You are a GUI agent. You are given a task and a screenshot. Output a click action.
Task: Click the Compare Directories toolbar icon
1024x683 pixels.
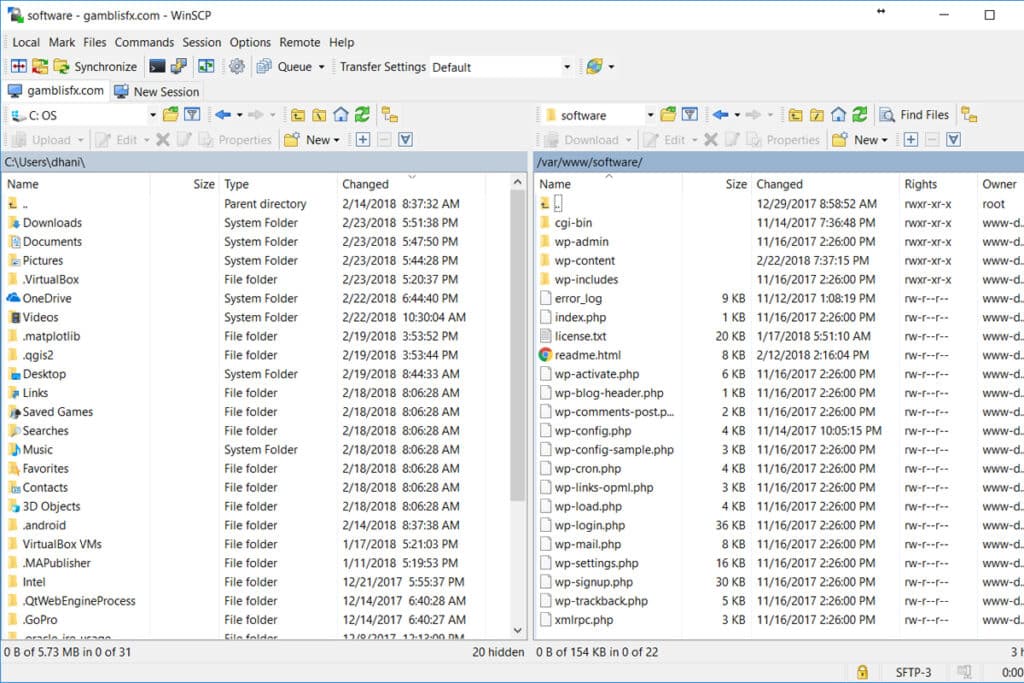point(19,67)
